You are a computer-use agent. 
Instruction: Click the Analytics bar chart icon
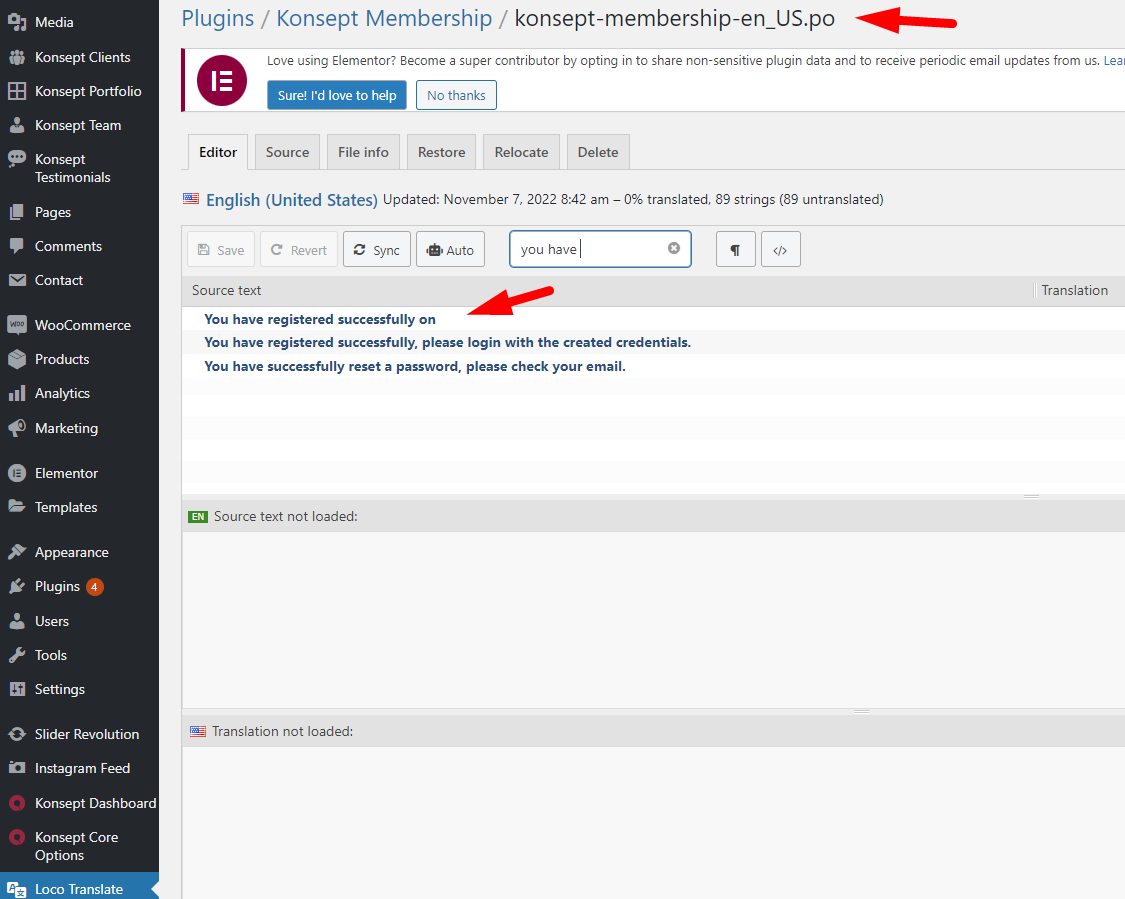[17, 393]
